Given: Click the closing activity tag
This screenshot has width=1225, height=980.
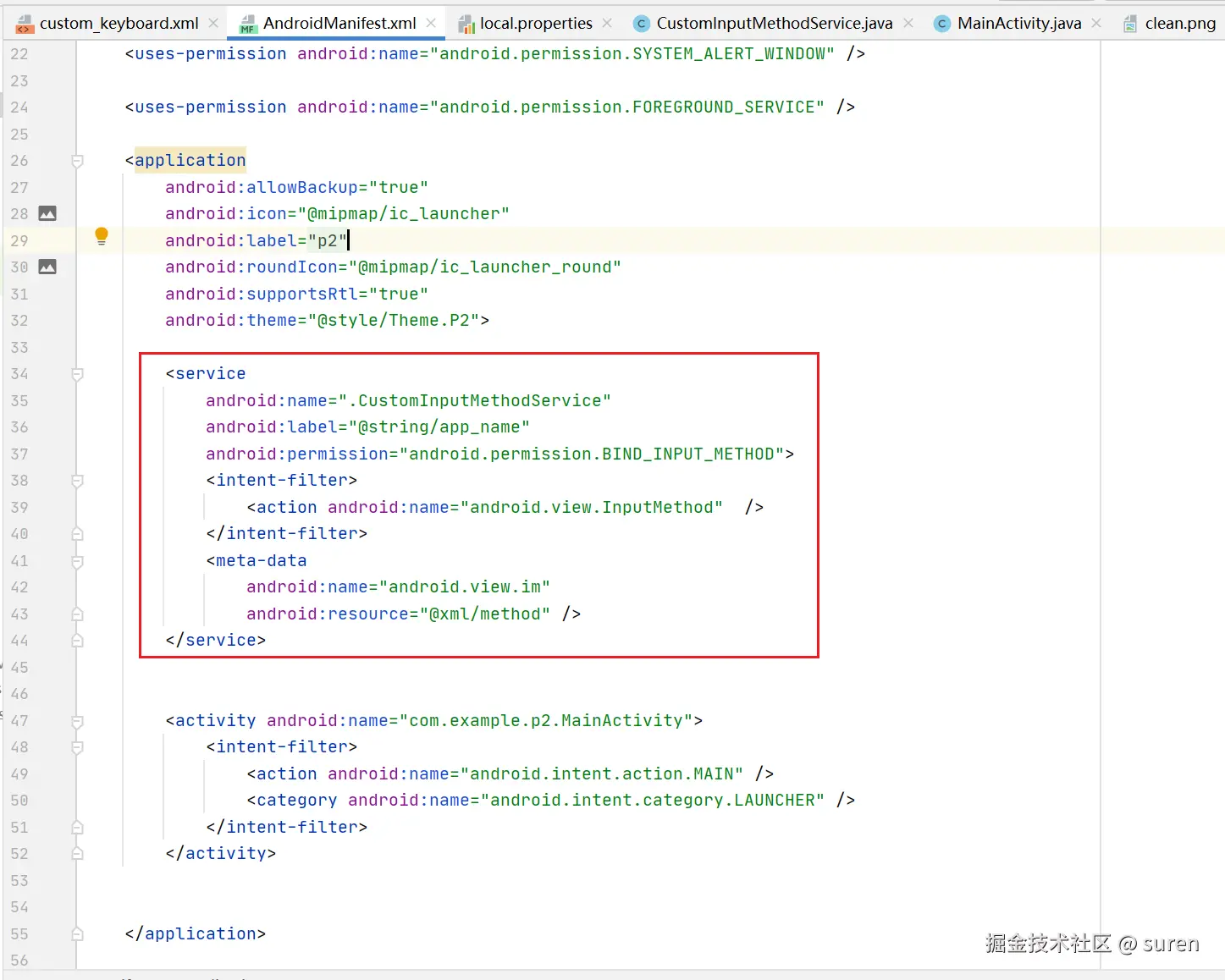Looking at the screenshot, I should coord(221,853).
